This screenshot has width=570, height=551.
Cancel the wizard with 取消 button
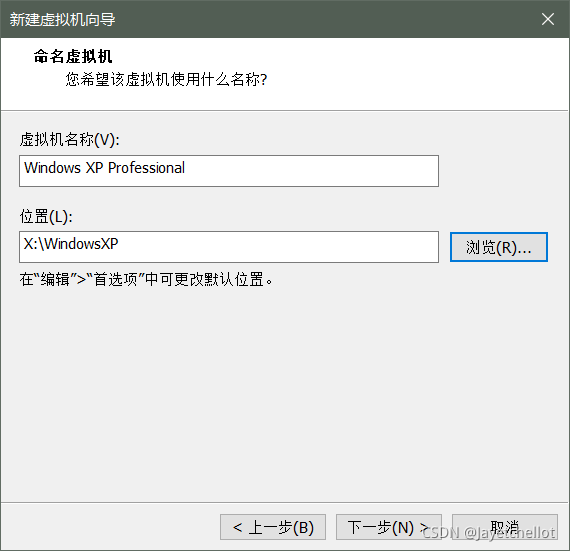pyautogui.click(x=505, y=527)
